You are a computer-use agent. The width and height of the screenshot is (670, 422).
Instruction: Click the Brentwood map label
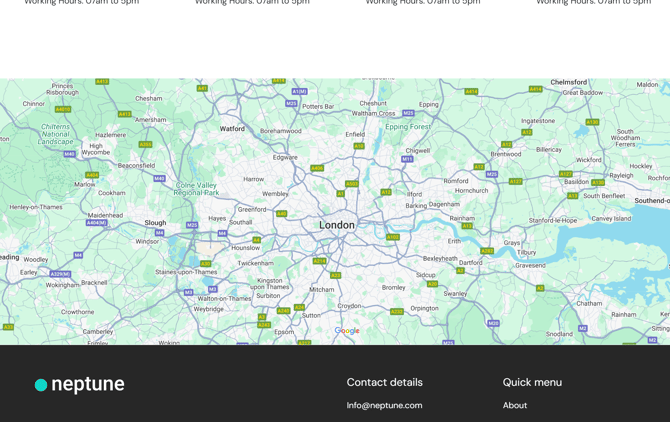(505, 154)
